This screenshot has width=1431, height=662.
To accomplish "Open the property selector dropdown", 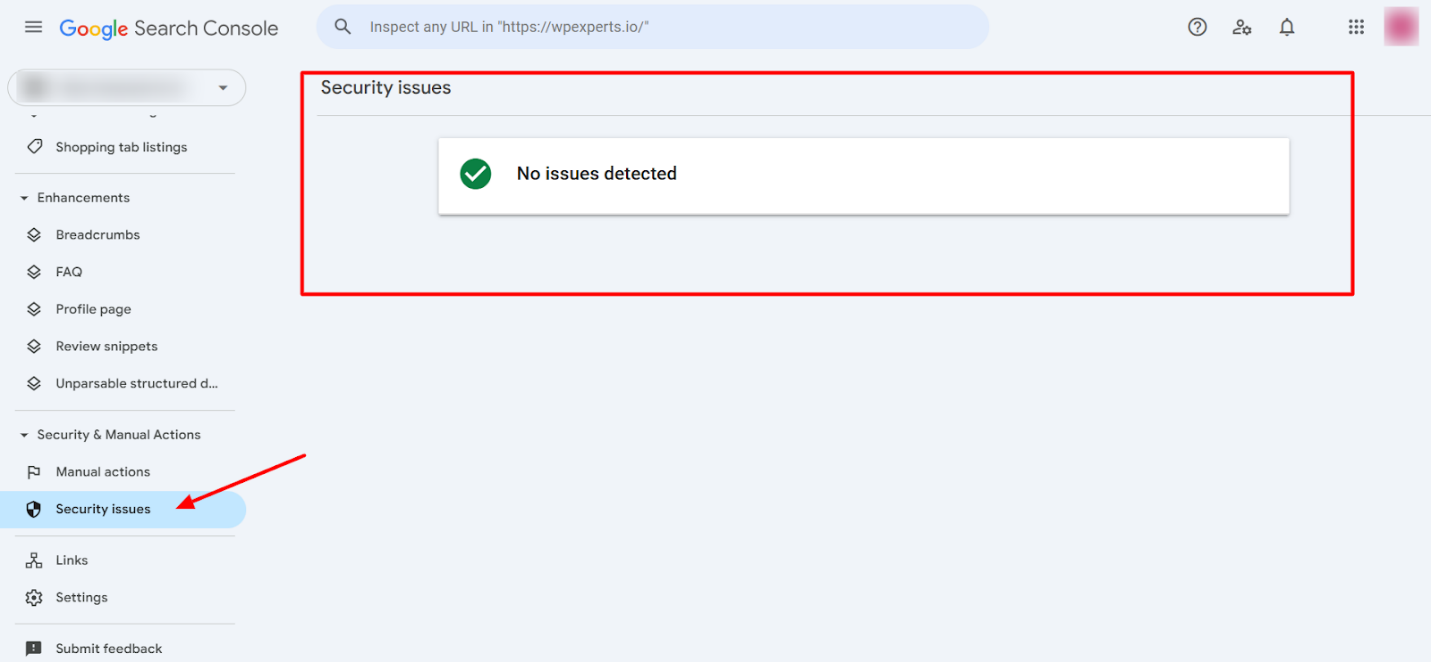I will tap(224, 87).
